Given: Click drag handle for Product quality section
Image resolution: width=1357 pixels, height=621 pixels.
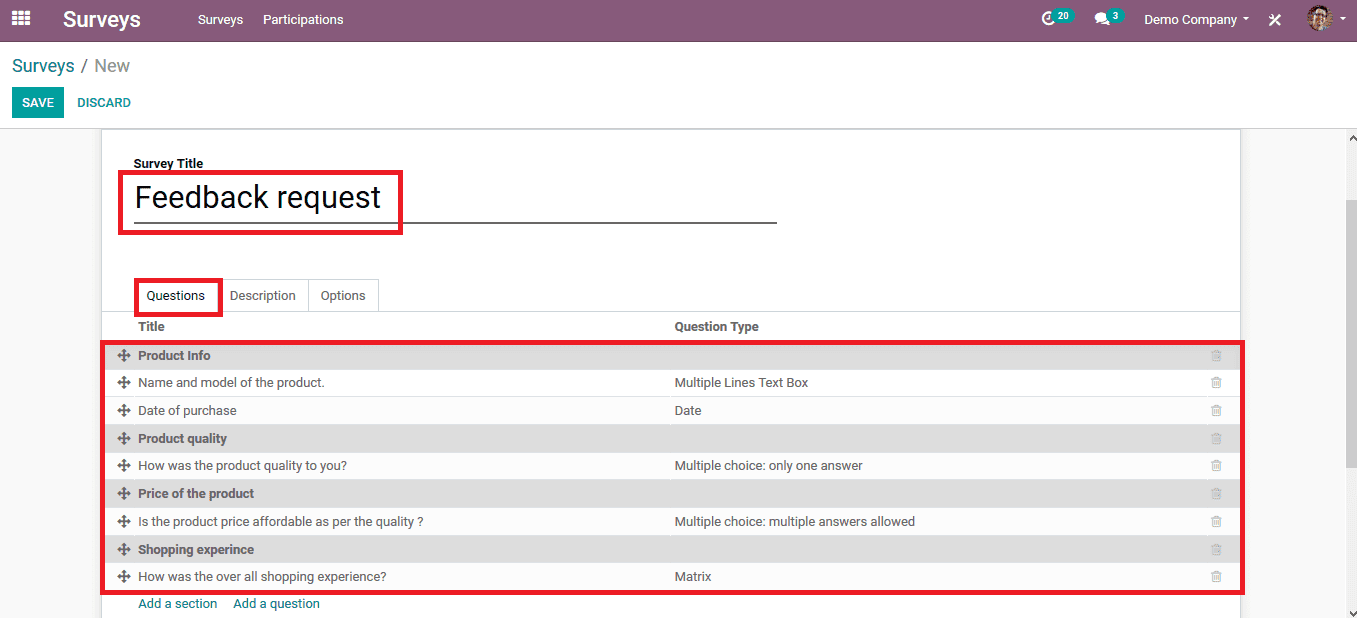Looking at the screenshot, I should [x=124, y=439].
